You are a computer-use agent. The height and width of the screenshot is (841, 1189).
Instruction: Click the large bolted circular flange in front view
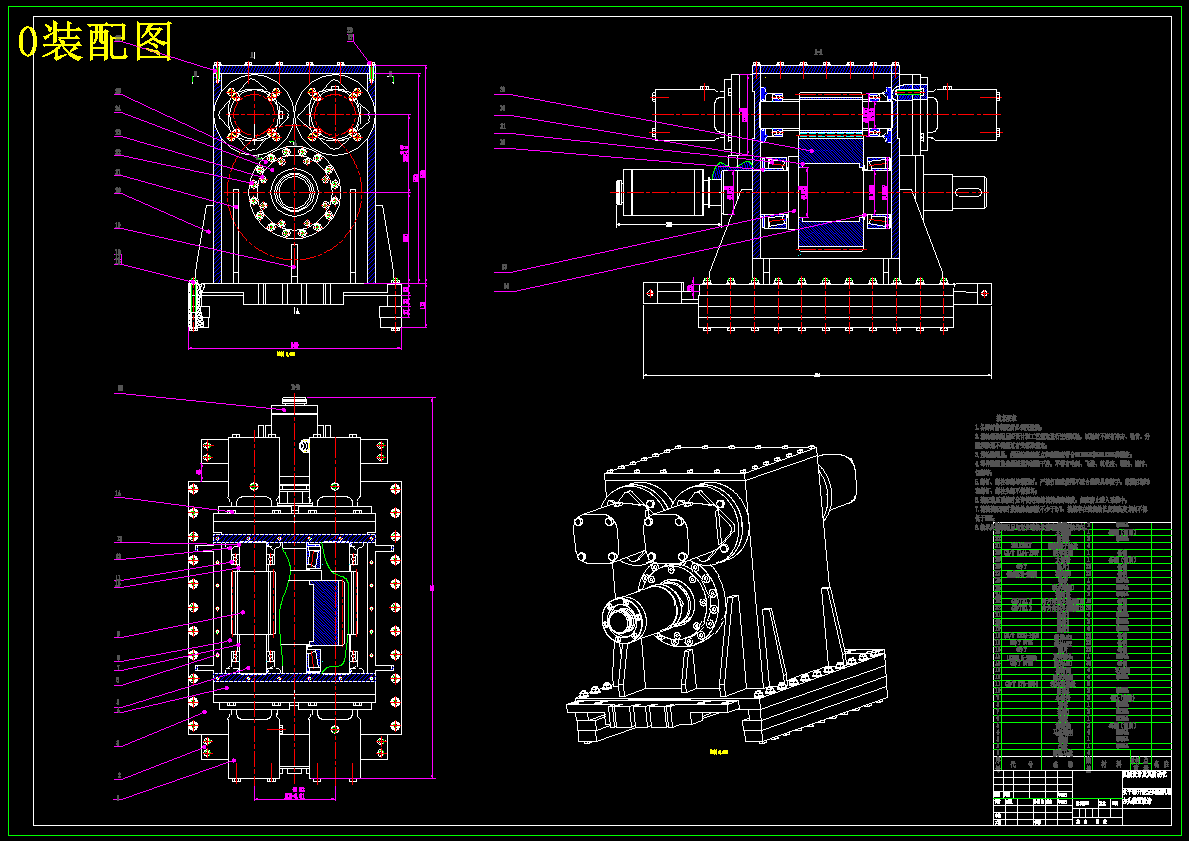(x=294, y=191)
